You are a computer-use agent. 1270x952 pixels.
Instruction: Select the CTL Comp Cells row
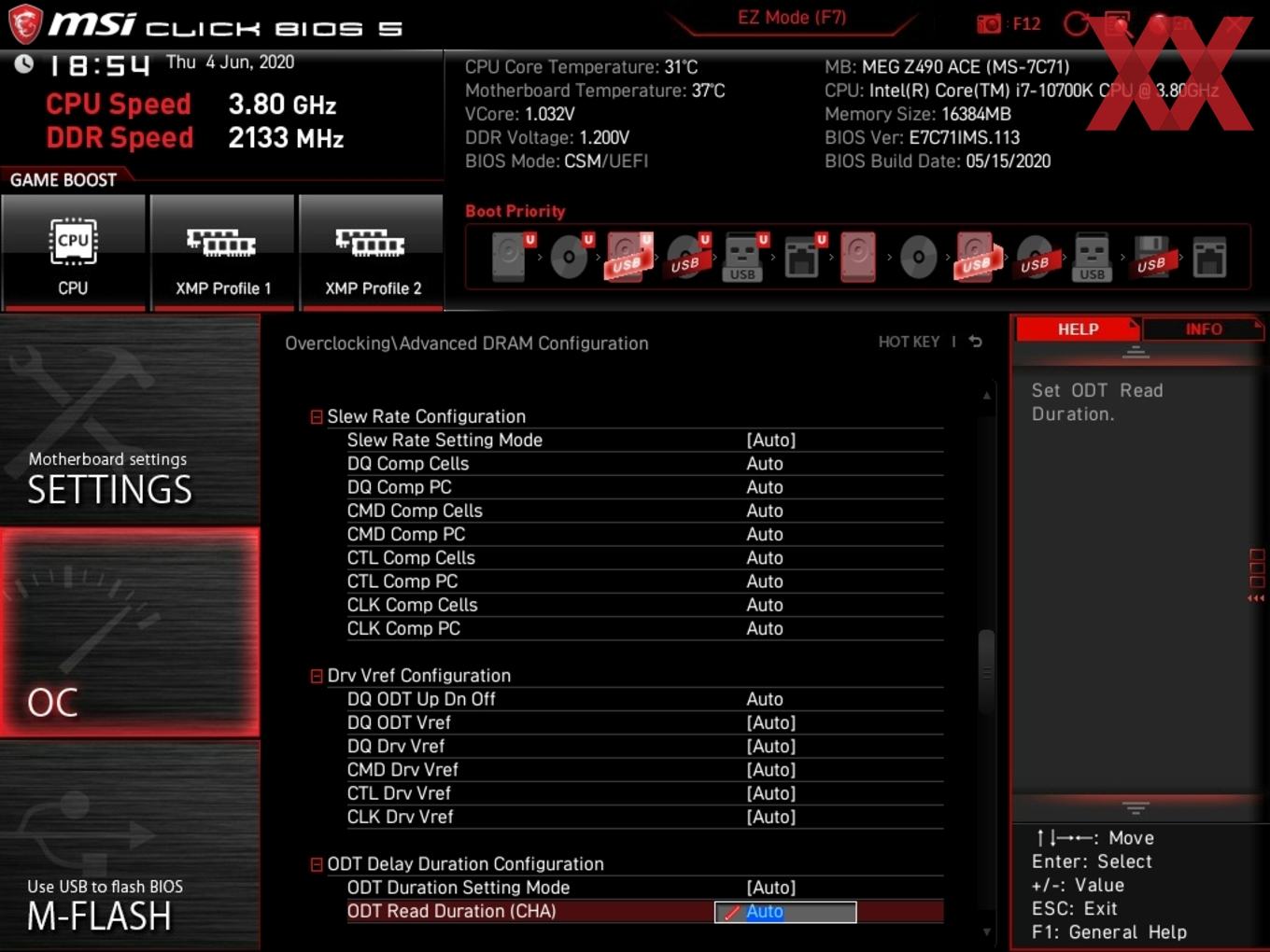[x=644, y=557]
